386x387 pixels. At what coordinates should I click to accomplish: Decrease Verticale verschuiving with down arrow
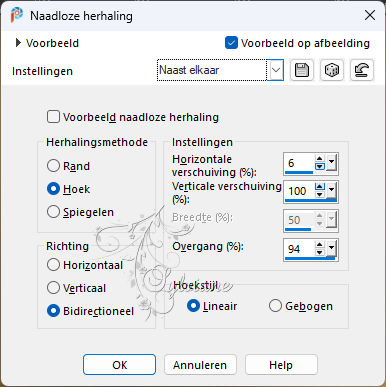tap(320, 194)
